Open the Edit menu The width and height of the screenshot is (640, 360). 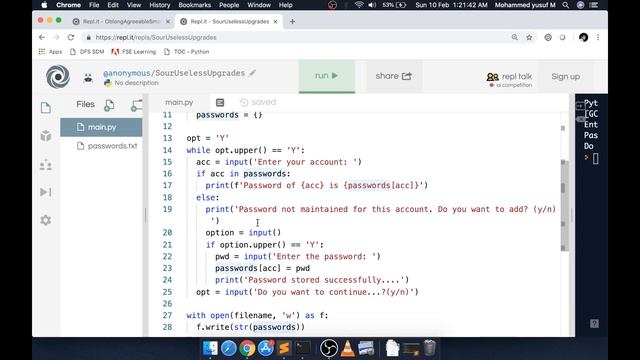[113, 5]
